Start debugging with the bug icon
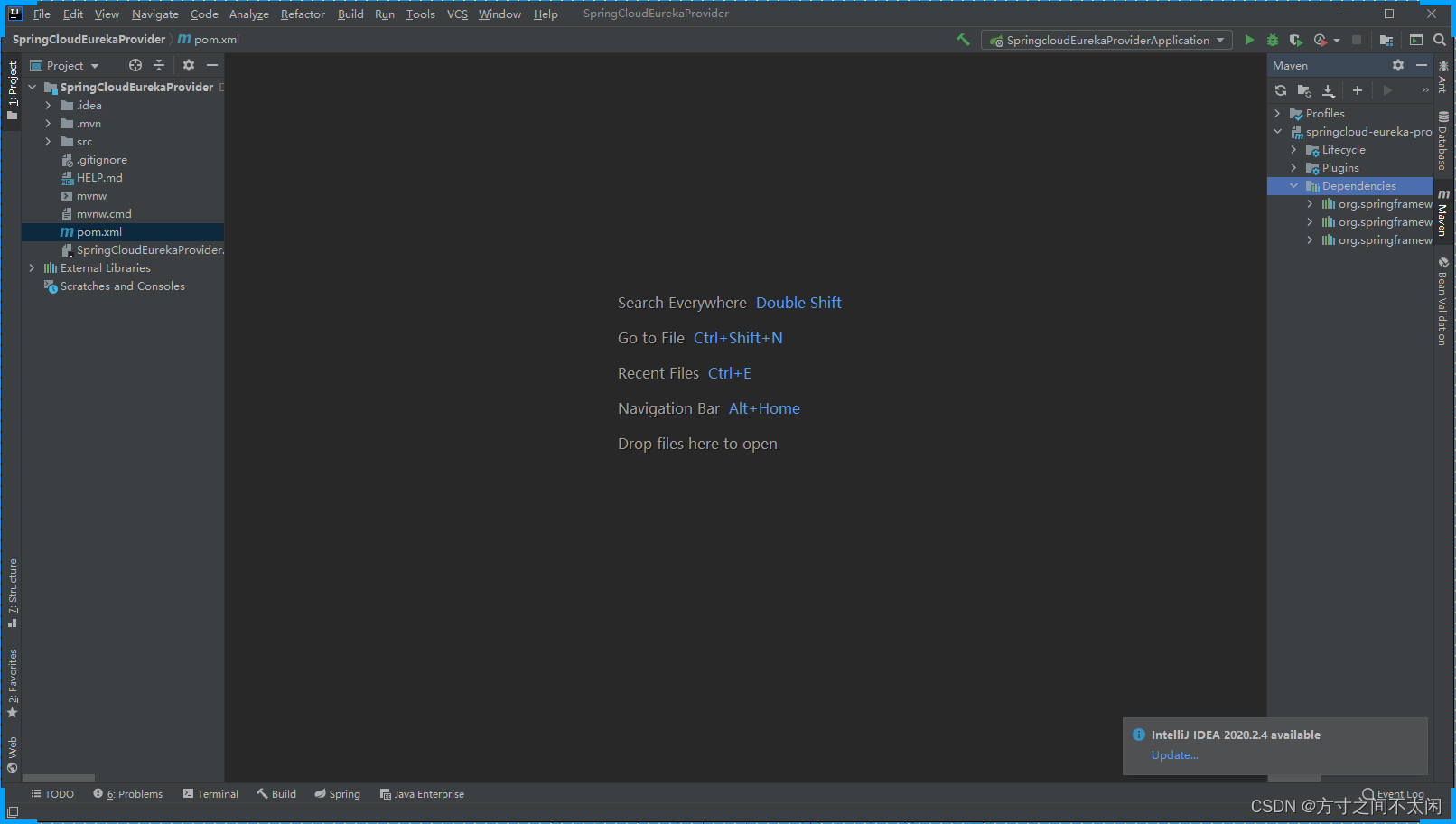1456x824 pixels. click(x=1273, y=40)
